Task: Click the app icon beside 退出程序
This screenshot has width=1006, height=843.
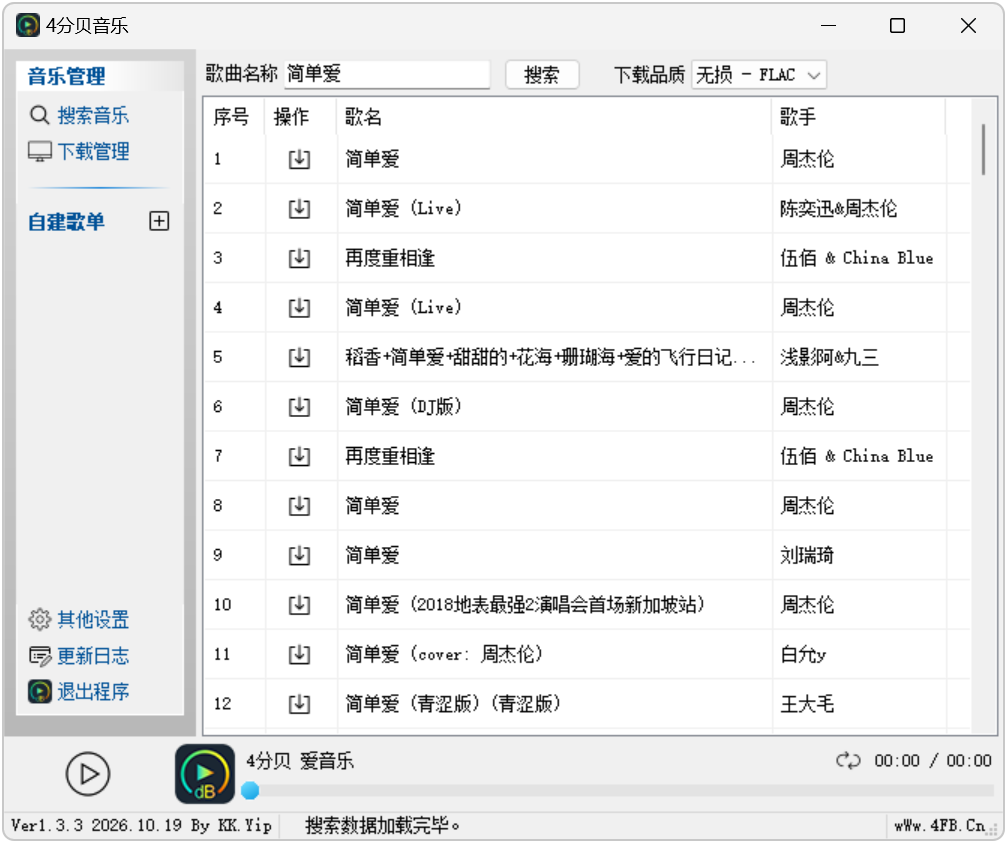Action: (40, 692)
